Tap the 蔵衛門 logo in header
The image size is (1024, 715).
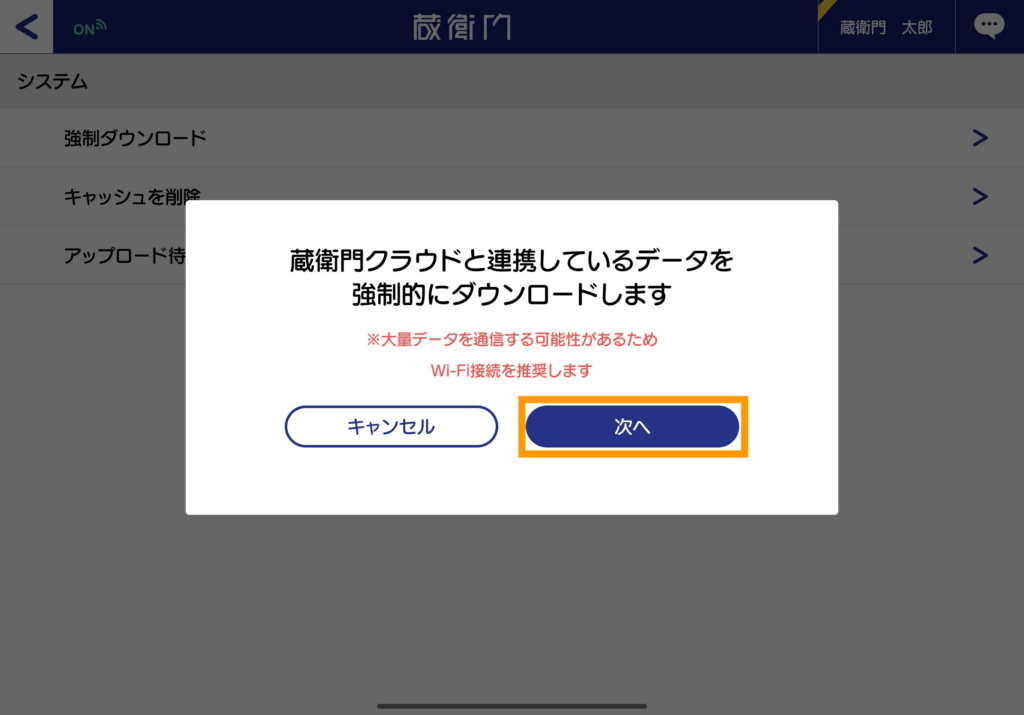[462, 27]
